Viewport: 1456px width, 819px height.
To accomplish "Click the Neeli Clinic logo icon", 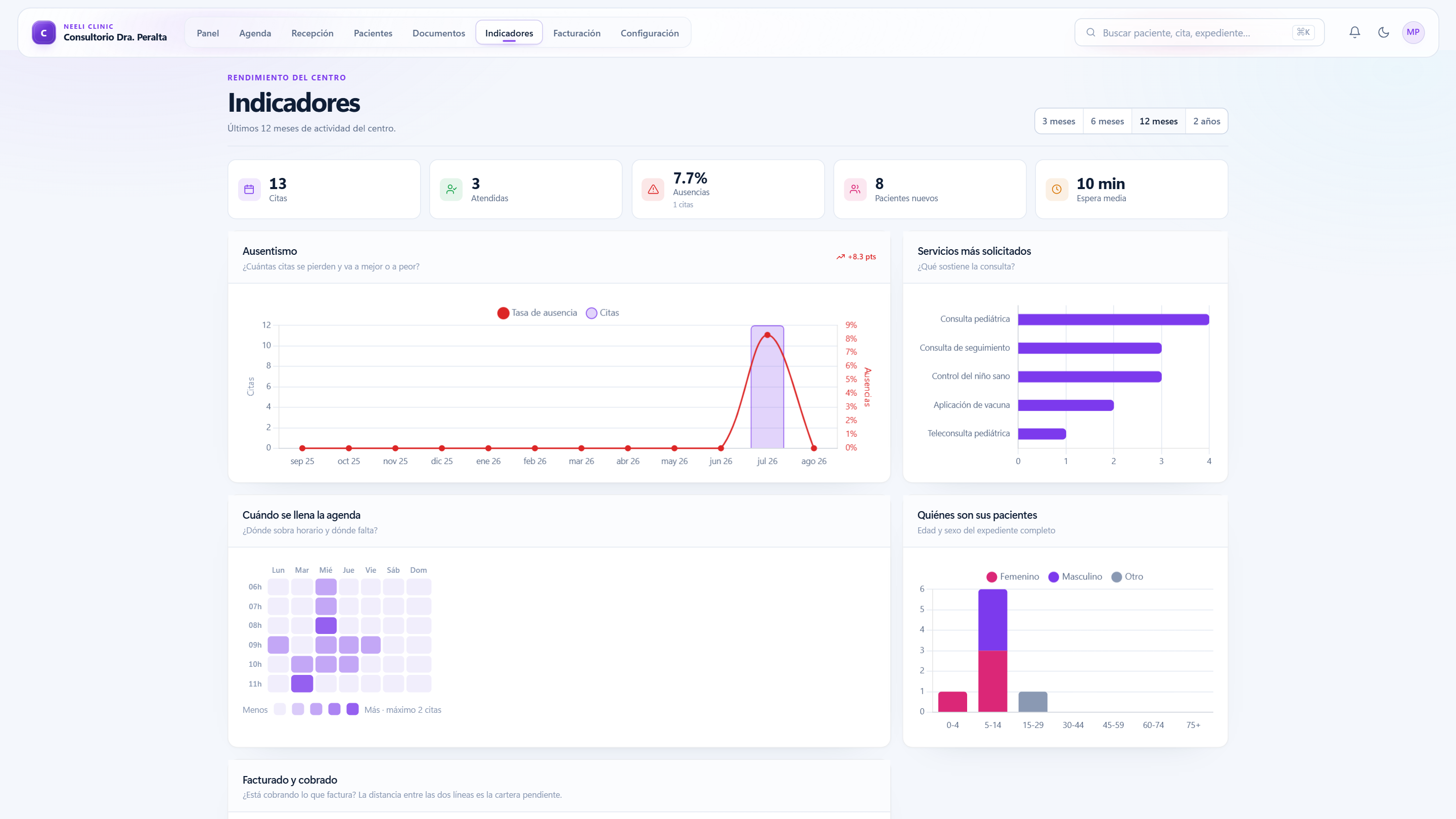I will point(43,33).
